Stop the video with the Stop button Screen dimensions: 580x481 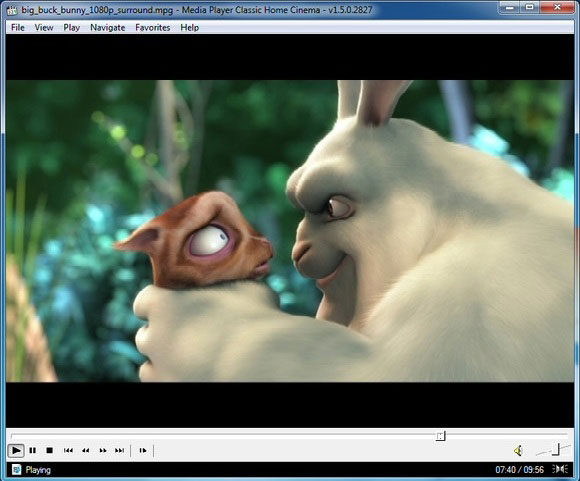coord(50,450)
